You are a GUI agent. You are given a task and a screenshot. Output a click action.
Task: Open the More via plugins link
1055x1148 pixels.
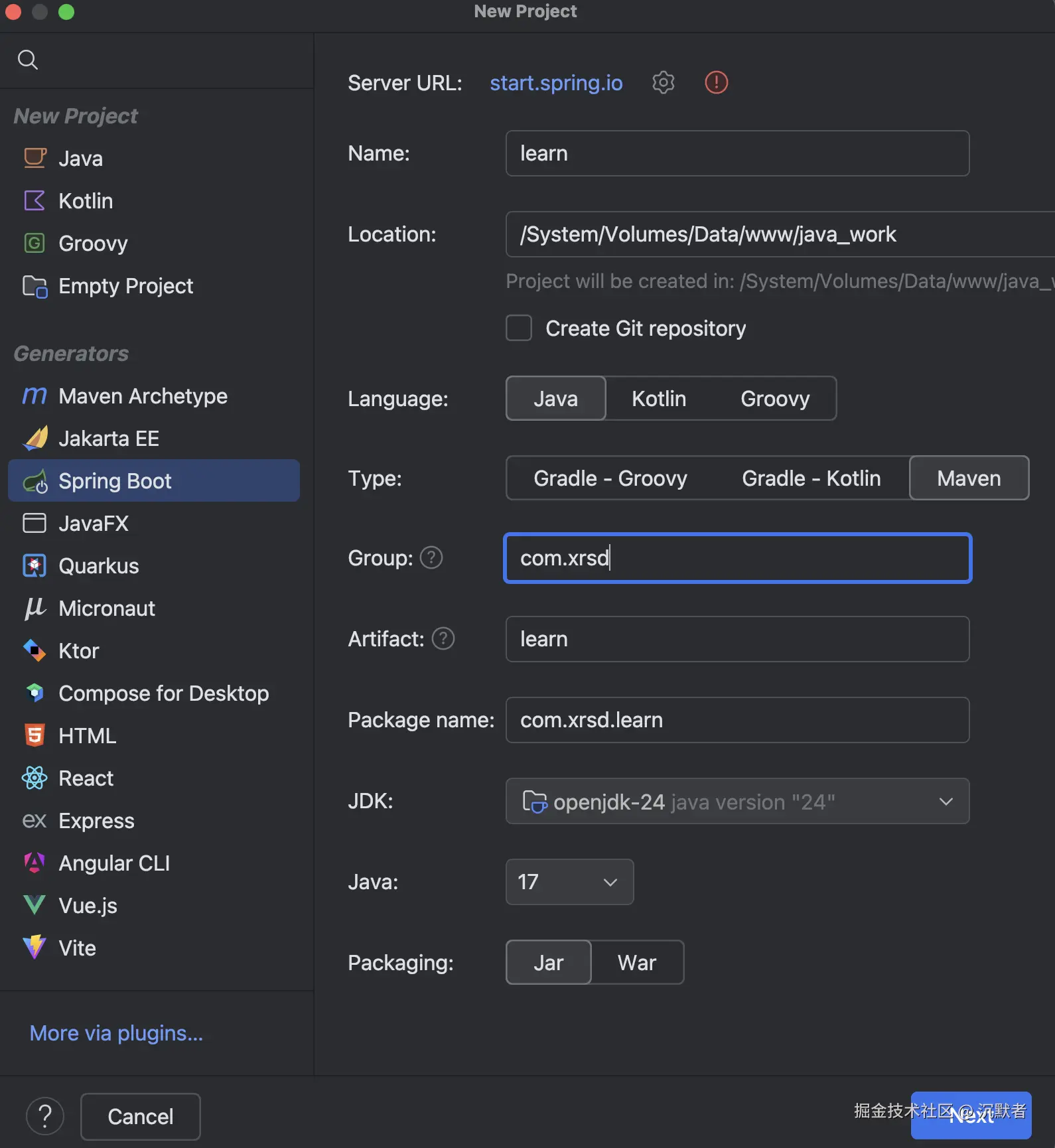[x=116, y=1033]
